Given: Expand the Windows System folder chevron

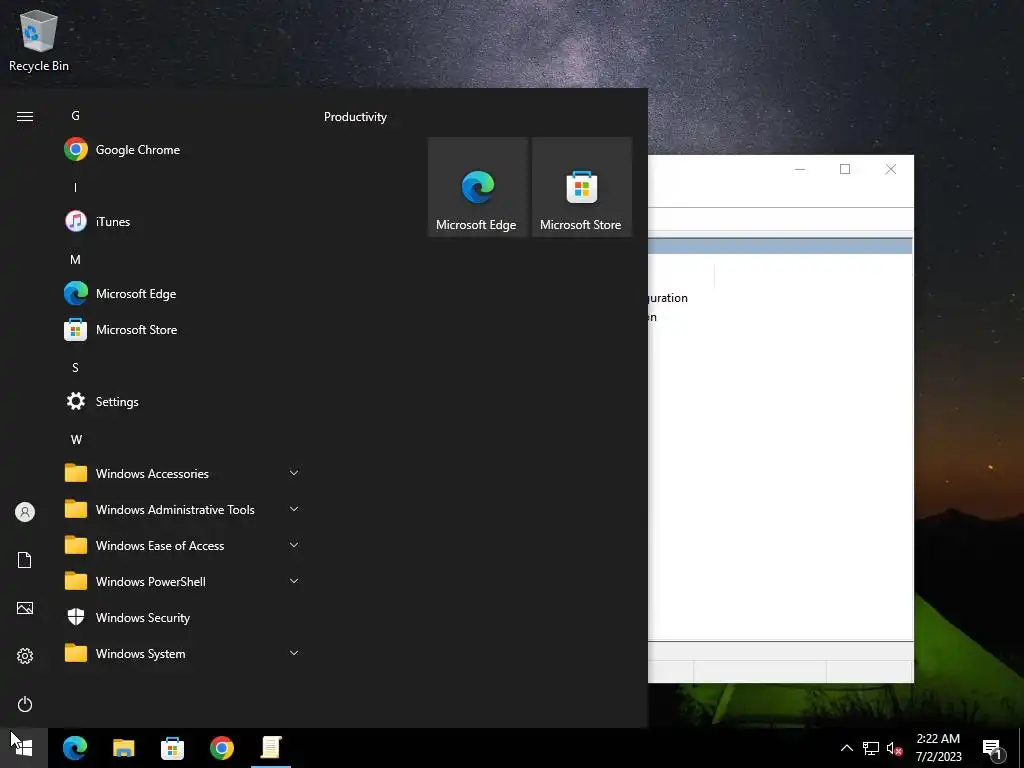Looking at the screenshot, I should [x=294, y=652].
